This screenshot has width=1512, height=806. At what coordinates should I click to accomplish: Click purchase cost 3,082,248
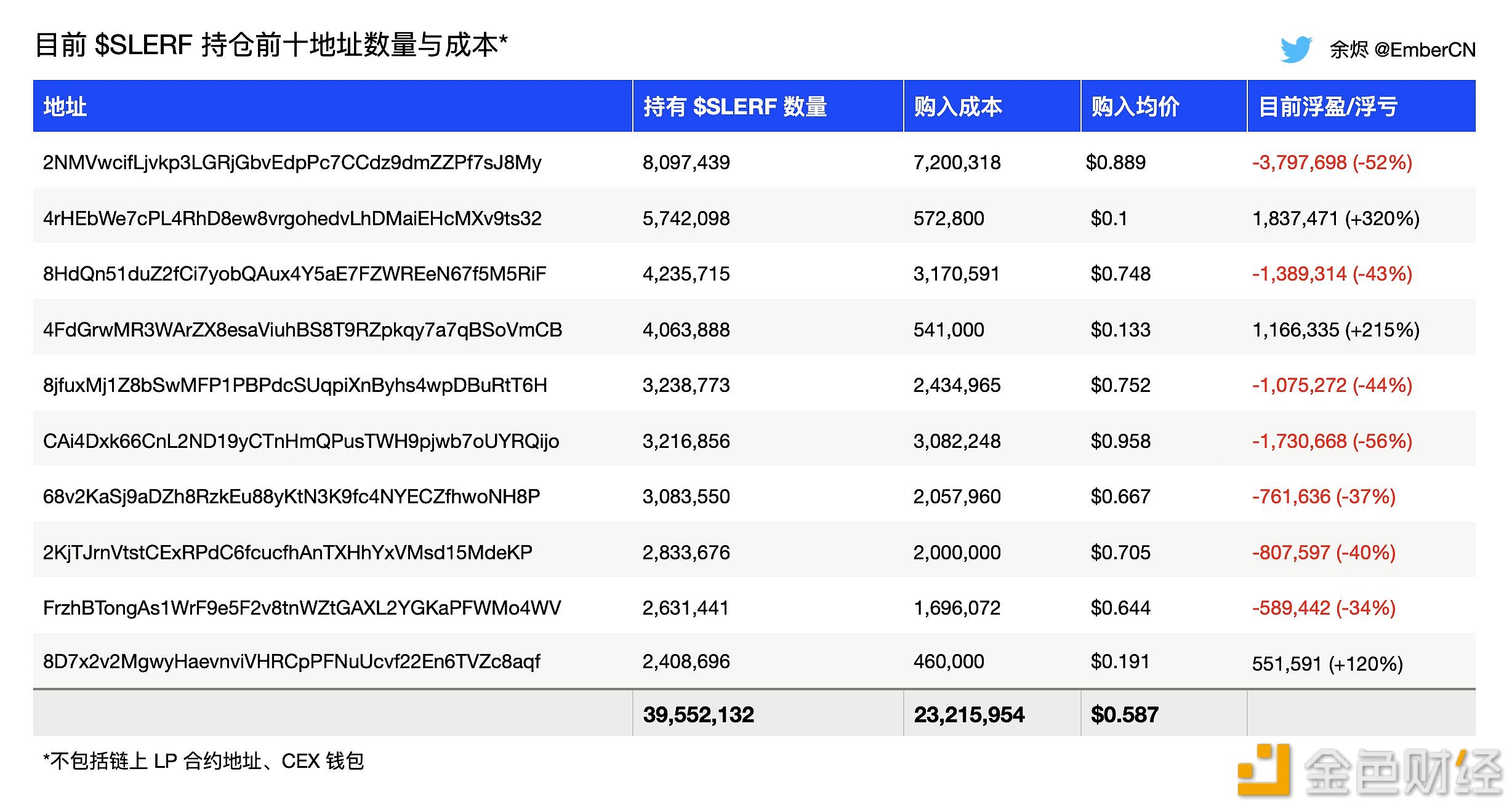957,441
